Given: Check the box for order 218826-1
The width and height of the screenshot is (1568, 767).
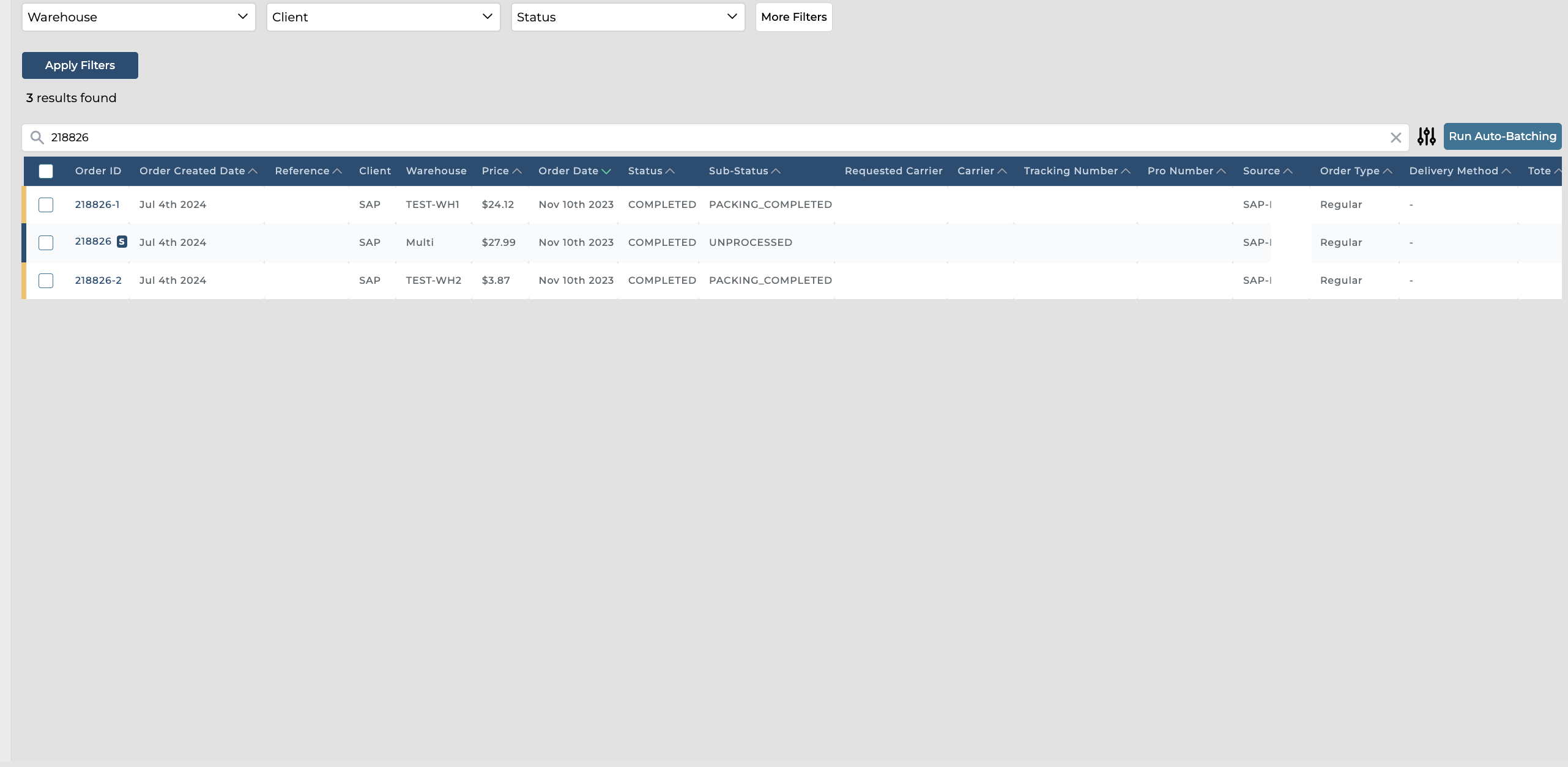Looking at the screenshot, I should 46,205.
